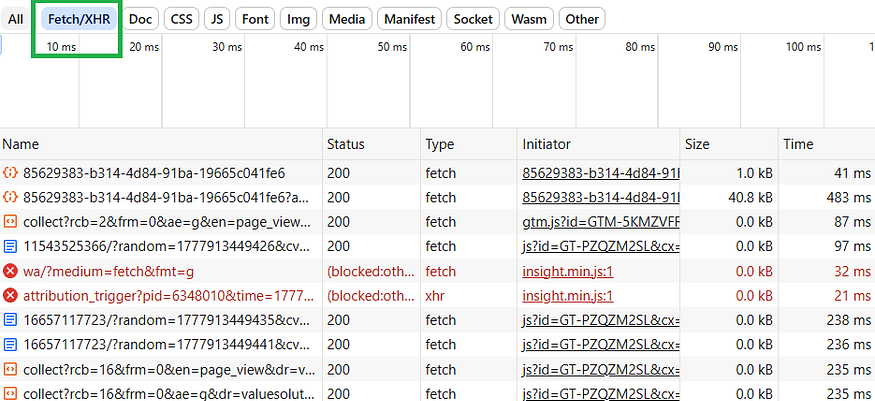
Task: Sort by the Size column header
Action: 729,144
